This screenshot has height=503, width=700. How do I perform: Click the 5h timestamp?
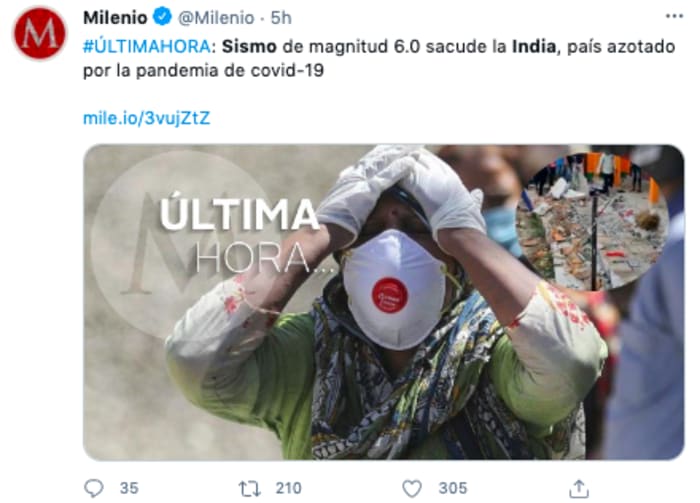pyautogui.click(x=281, y=18)
